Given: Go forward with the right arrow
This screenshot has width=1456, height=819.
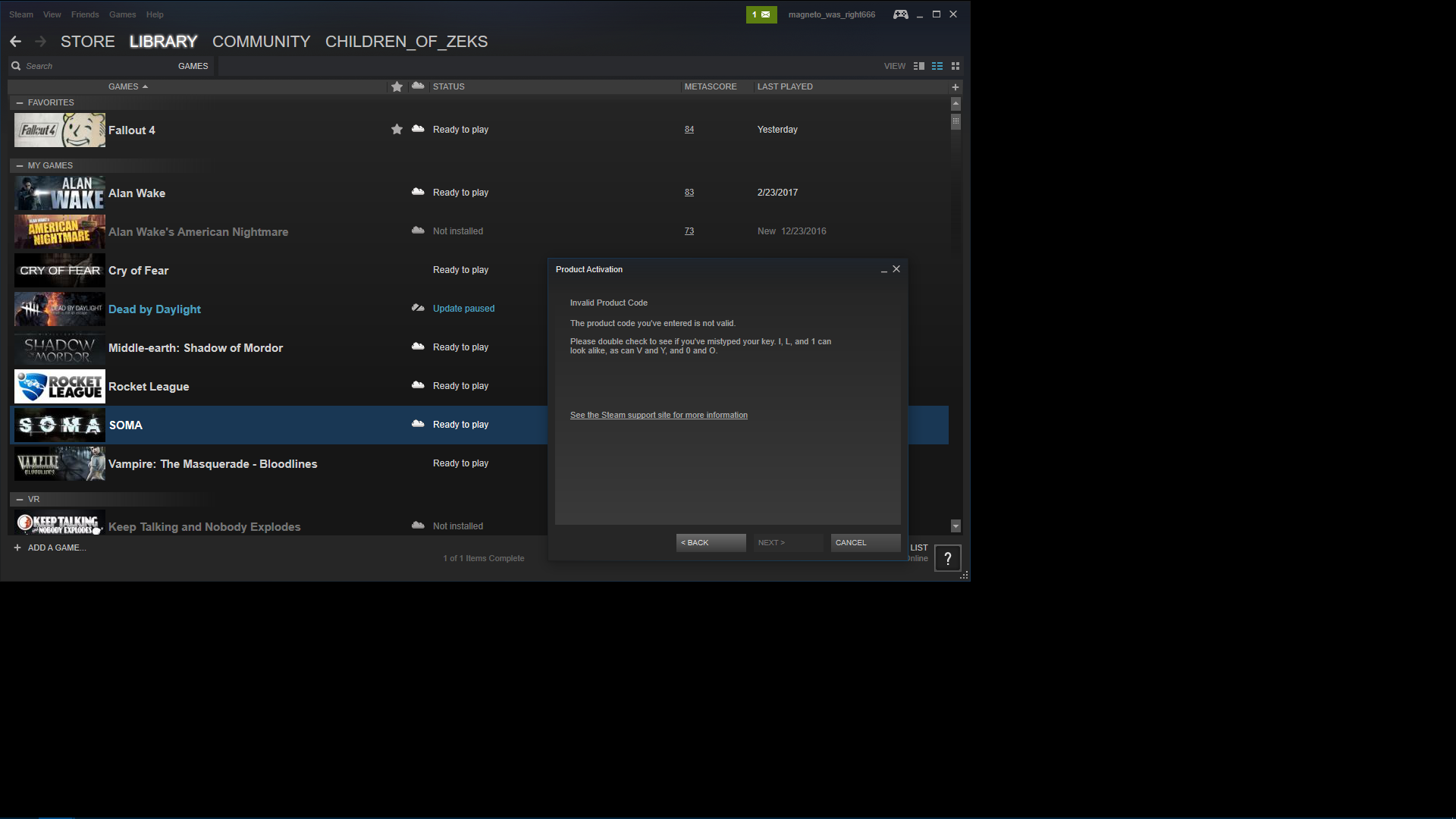Looking at the screenshot, I should click(x=41, y=42).
